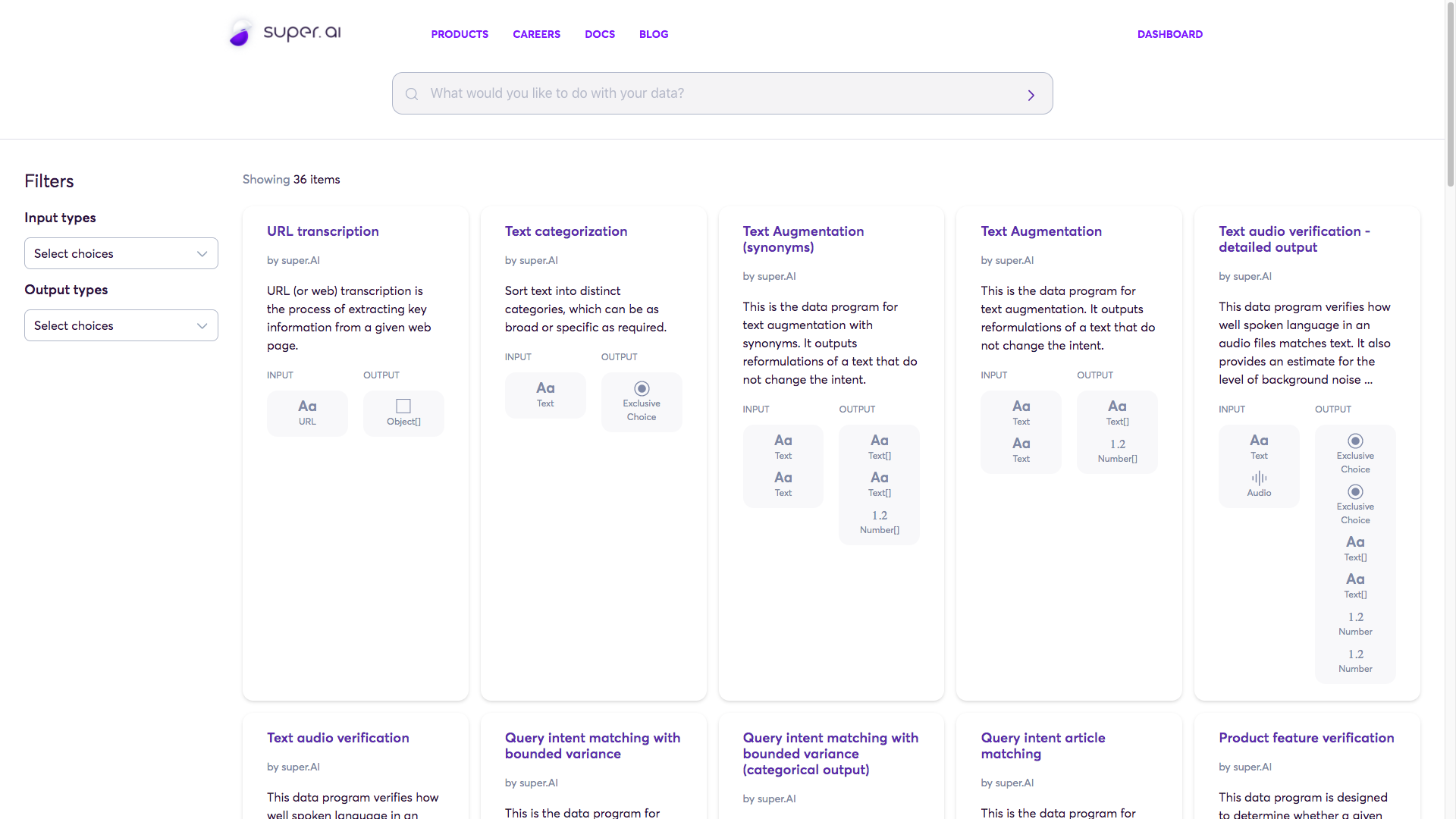
Task: Click Object[] output icon in URL transcription card
Action: [403, 406]
